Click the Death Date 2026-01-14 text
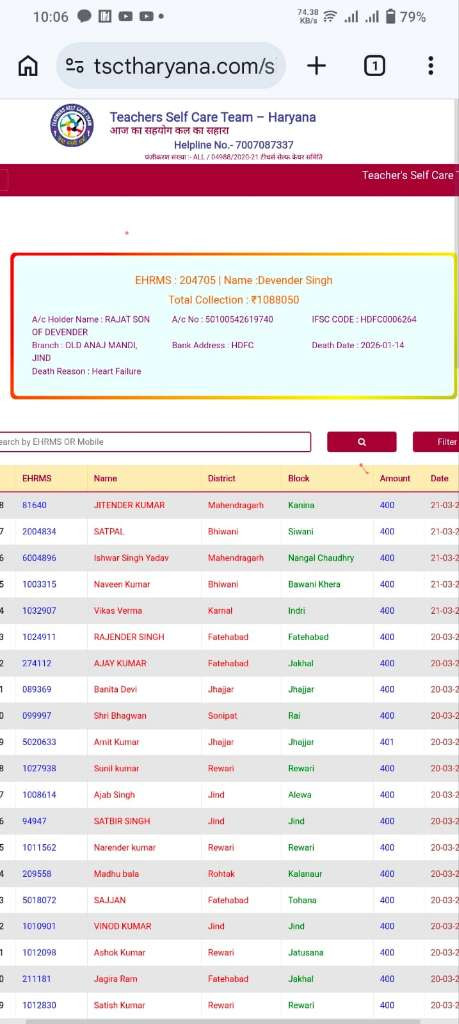459x1024 pixels. [358, 345]
